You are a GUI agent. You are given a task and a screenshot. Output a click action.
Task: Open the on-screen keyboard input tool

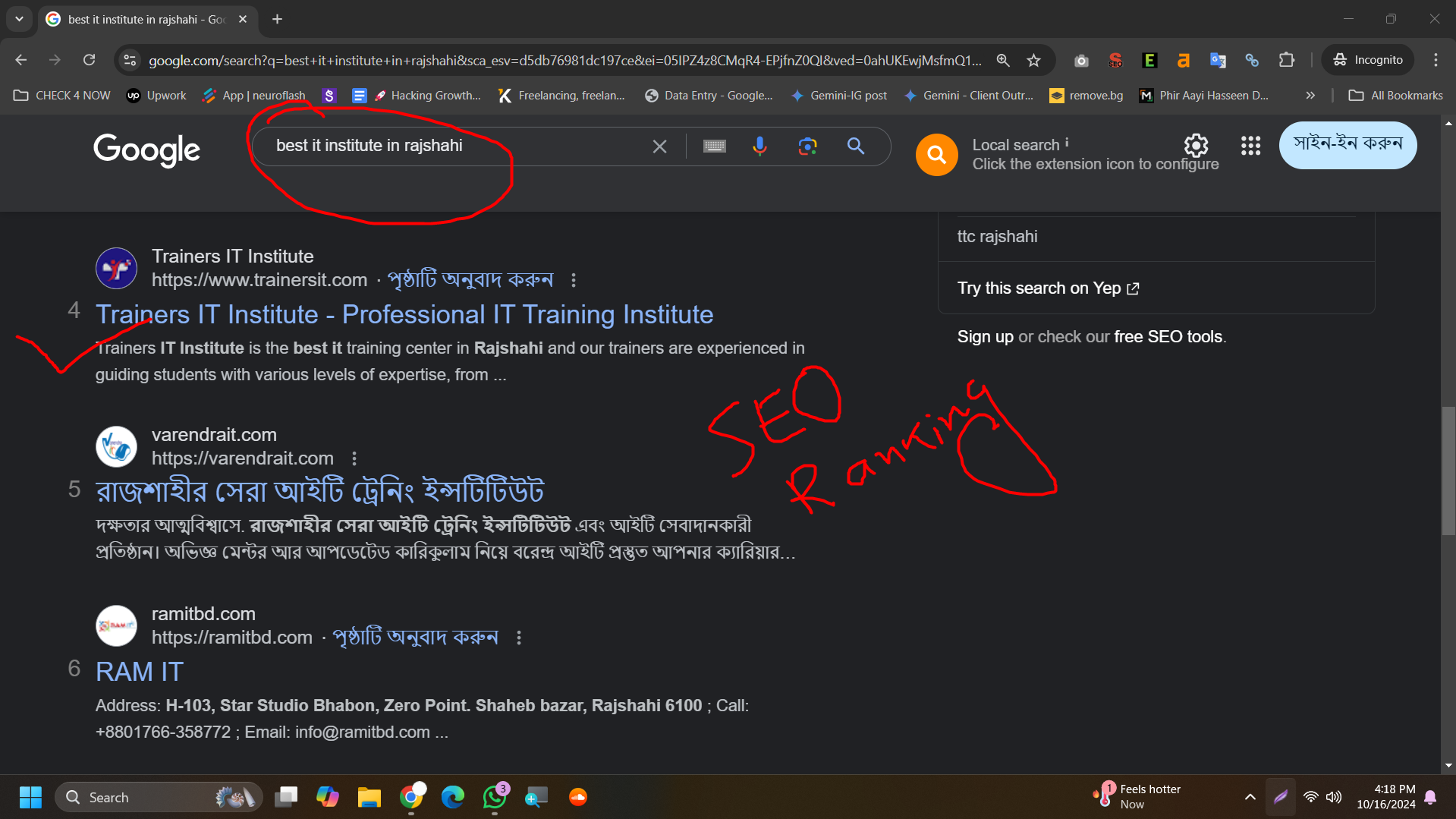714,146
